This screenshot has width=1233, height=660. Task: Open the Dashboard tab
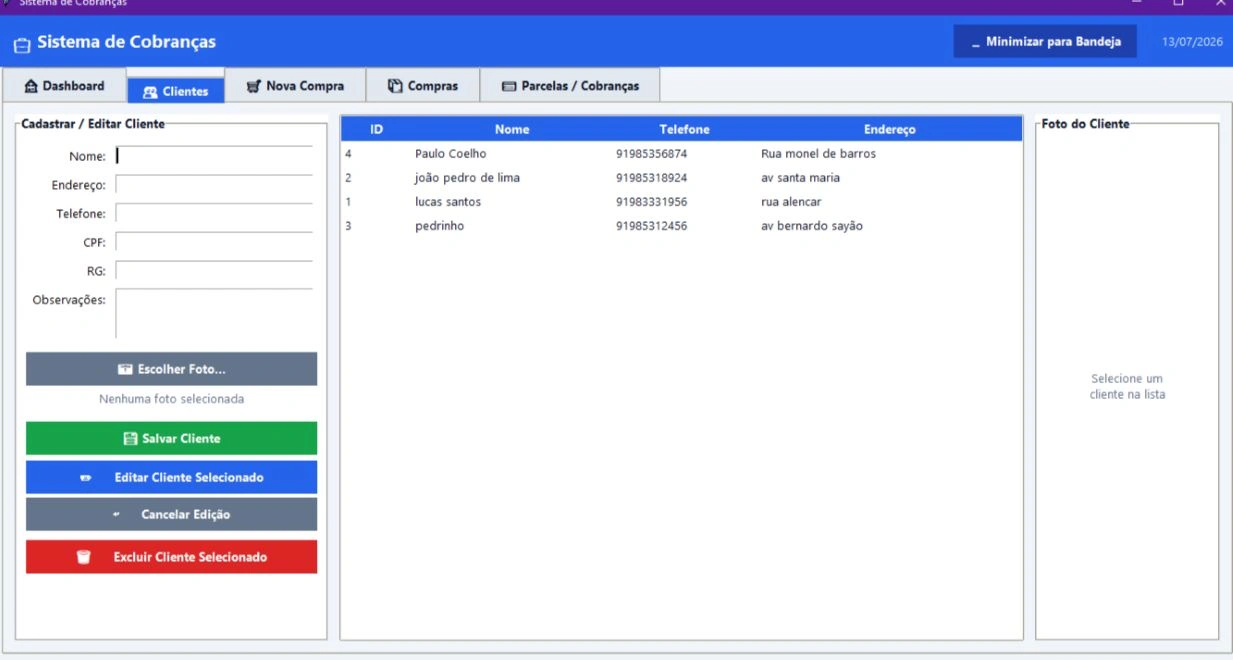point(64,86)
